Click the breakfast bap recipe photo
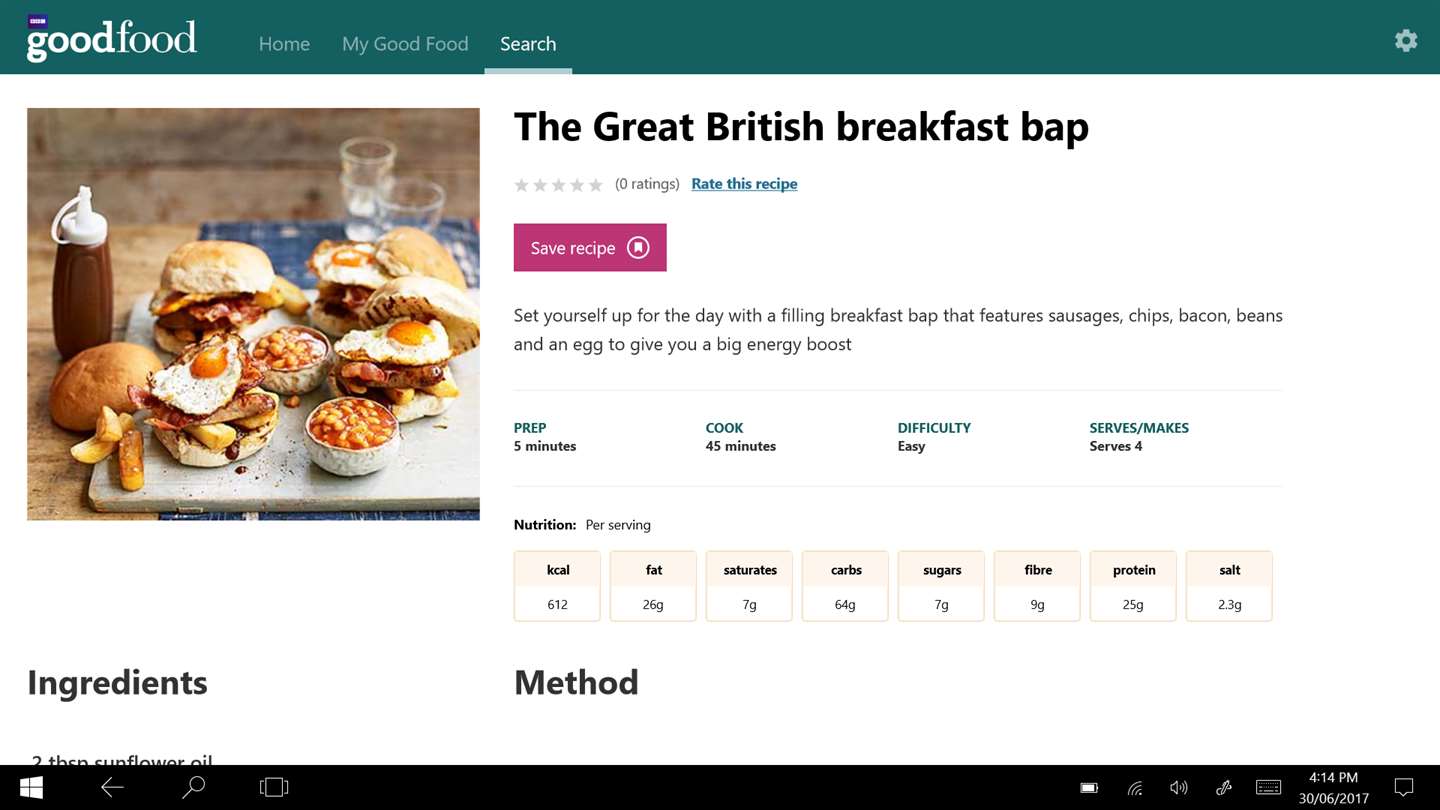 [253, 314]
